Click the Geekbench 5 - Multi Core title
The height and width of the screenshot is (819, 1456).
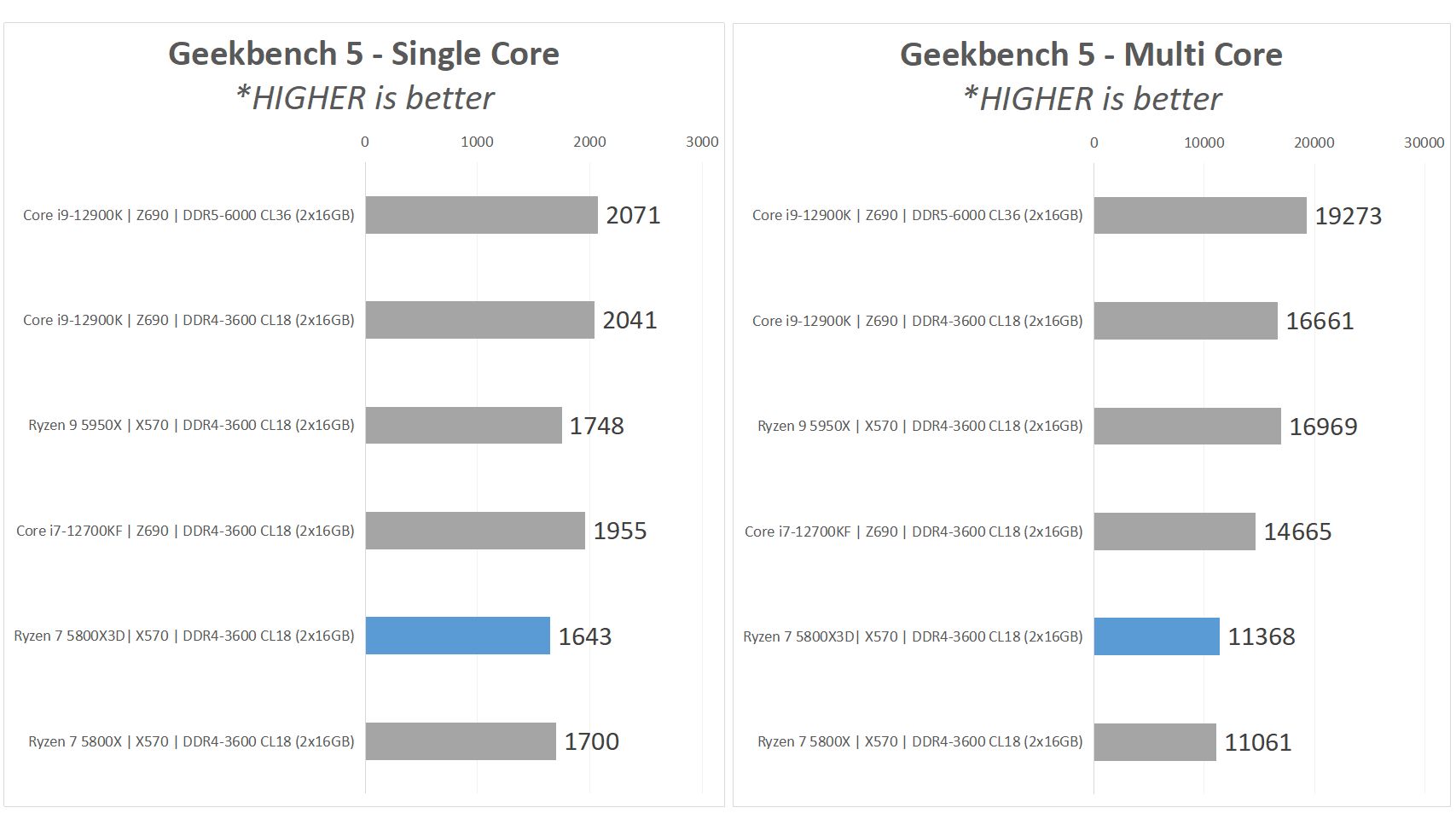[x=1091, y=55]
